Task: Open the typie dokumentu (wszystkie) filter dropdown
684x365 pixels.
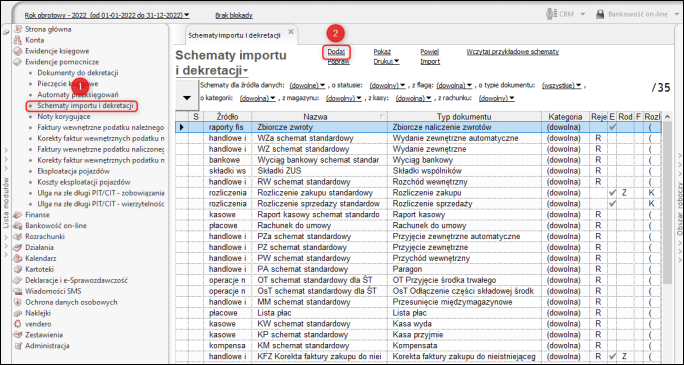Action: [562, 86]
